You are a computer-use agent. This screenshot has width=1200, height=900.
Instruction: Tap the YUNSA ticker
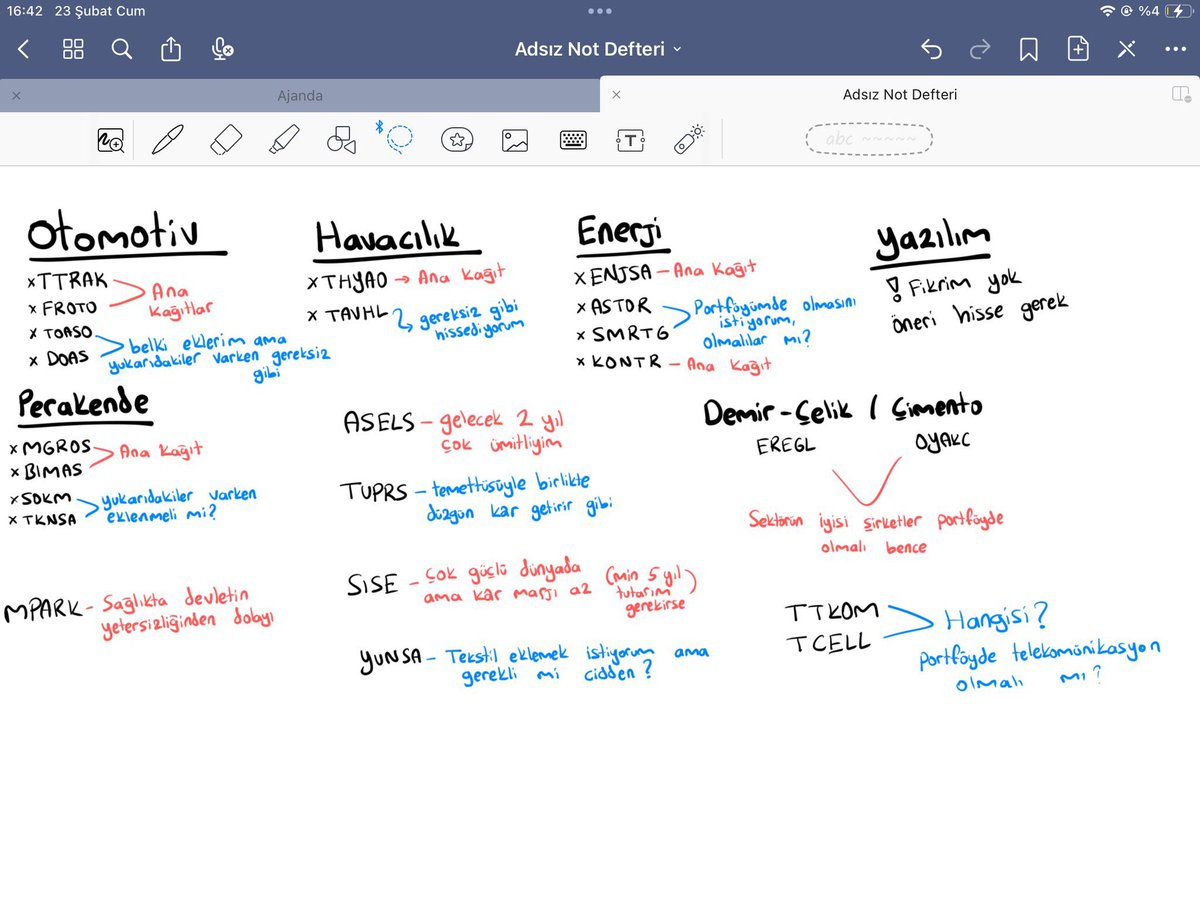[x=391, y=660]
